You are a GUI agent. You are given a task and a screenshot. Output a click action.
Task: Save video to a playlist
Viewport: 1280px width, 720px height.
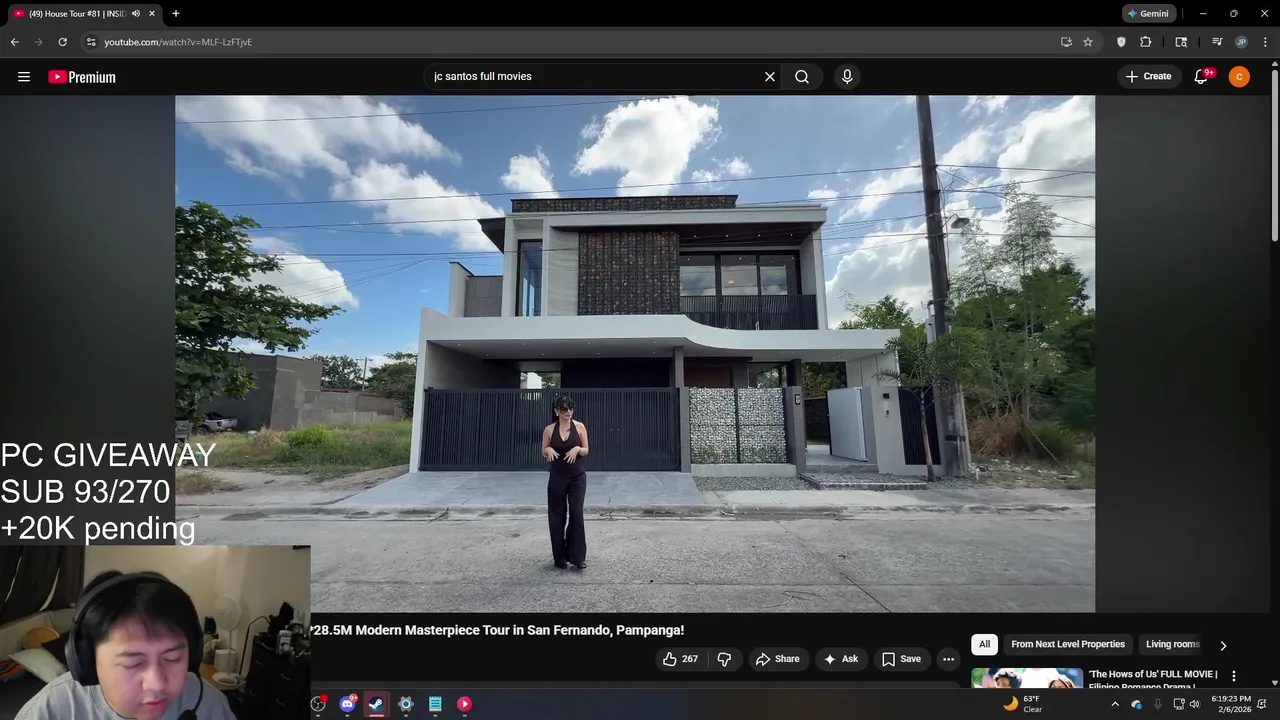tap(901, 659)
